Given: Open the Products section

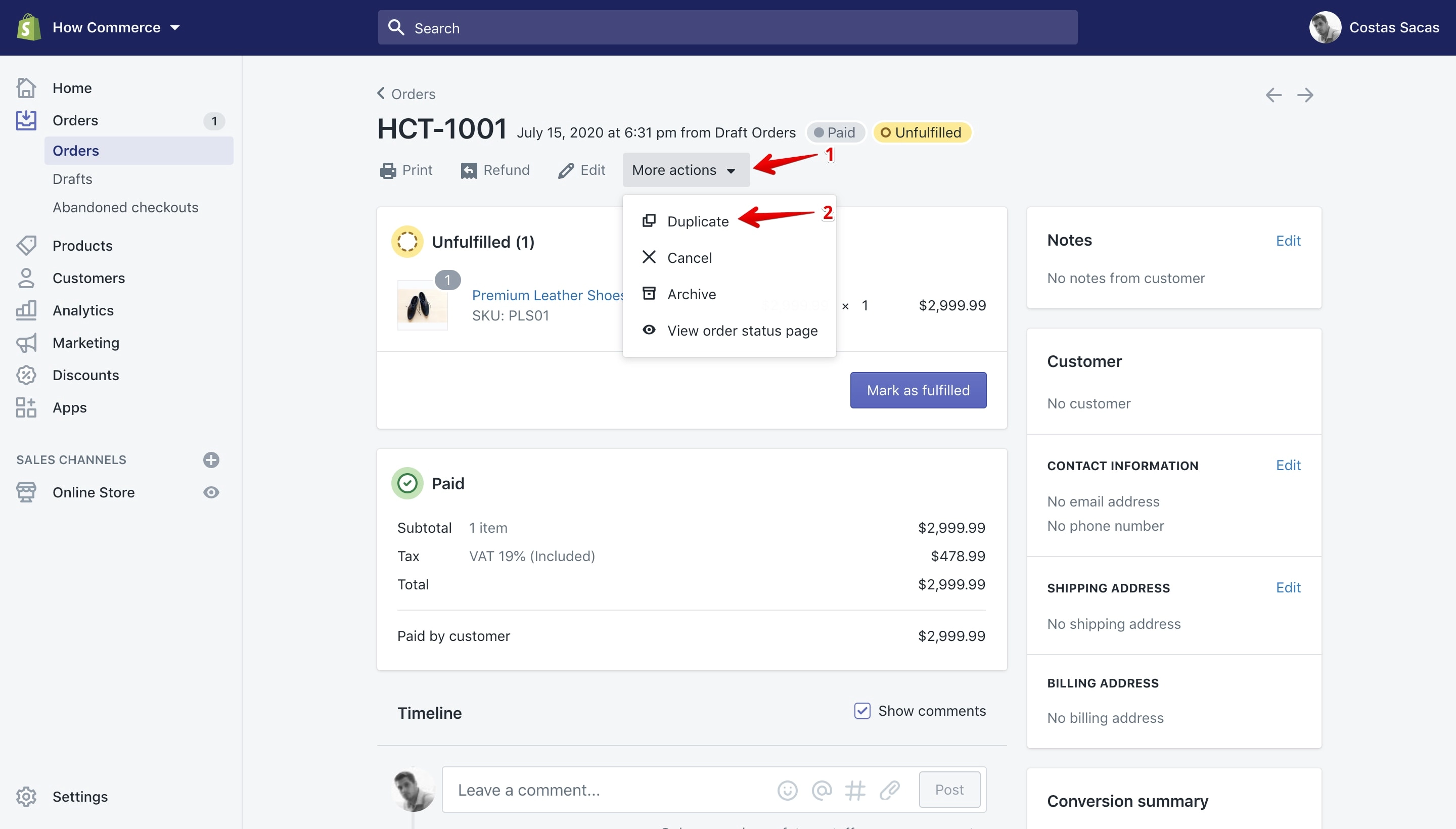Looking at the screenshot, I should pyautogui.click(x=82, y=245).
